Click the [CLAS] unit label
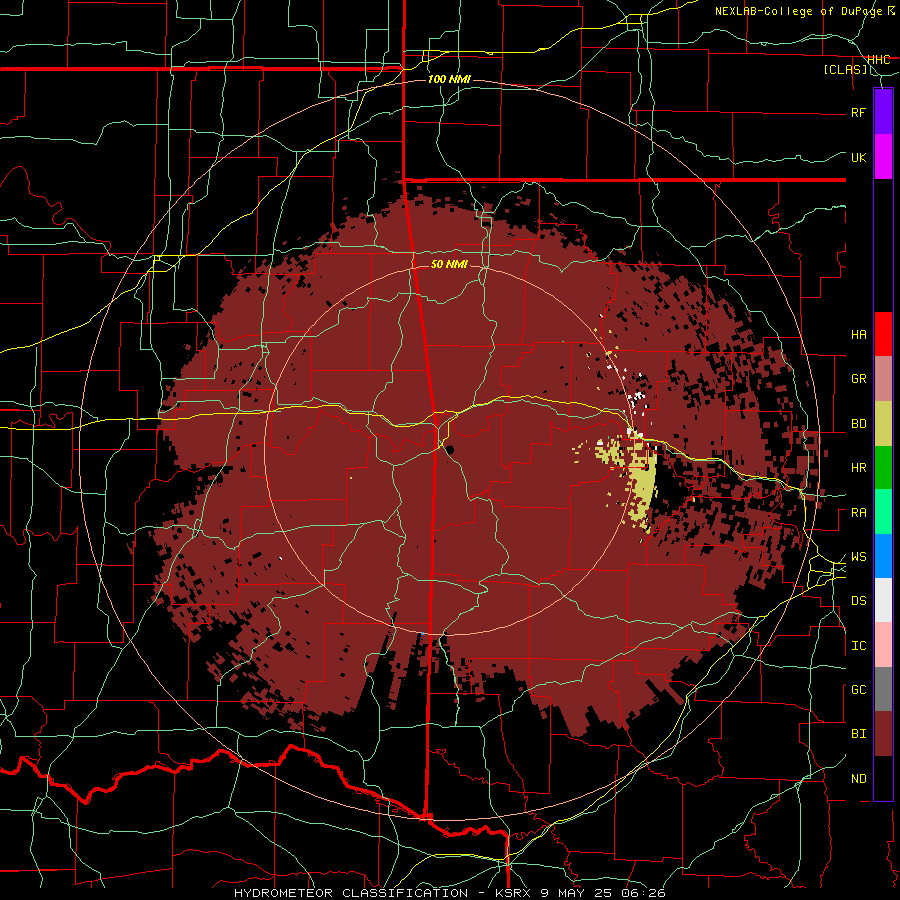 (846, 70)
